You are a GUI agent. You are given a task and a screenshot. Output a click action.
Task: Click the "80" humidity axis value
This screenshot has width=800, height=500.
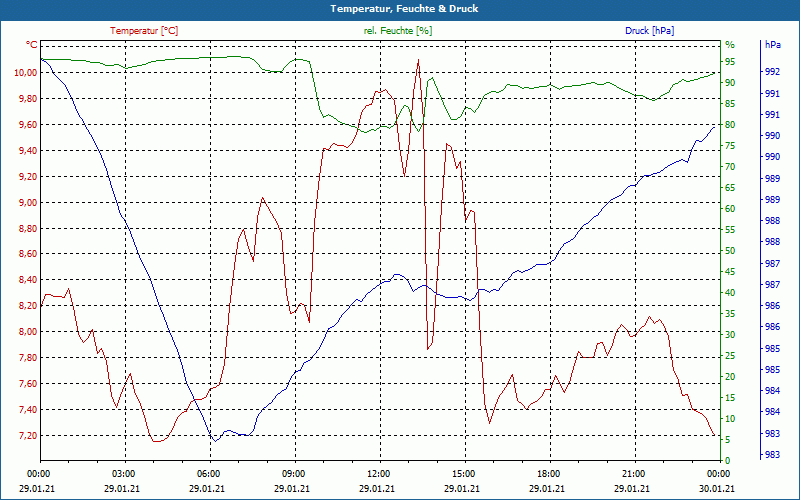[730, 124]
